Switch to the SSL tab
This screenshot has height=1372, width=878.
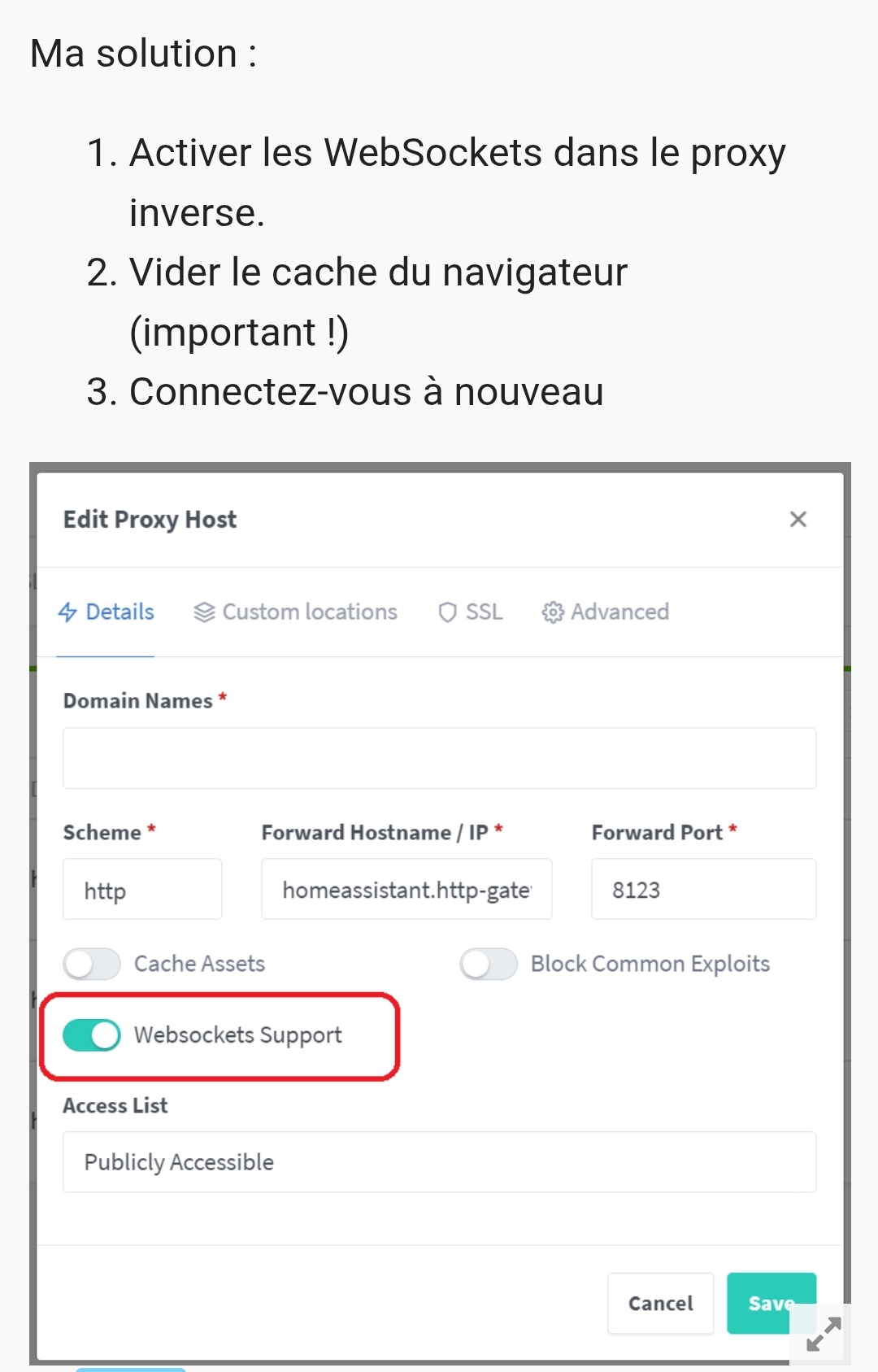tap(471, 612)
